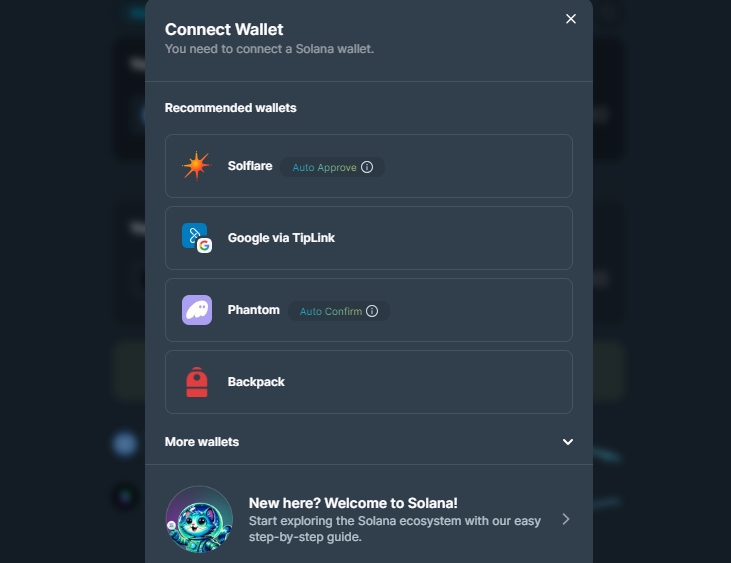The height and width of the screenshot is (563, 731).
Task: Open the Auto Confirm info icon
Action: coord(372,311)
